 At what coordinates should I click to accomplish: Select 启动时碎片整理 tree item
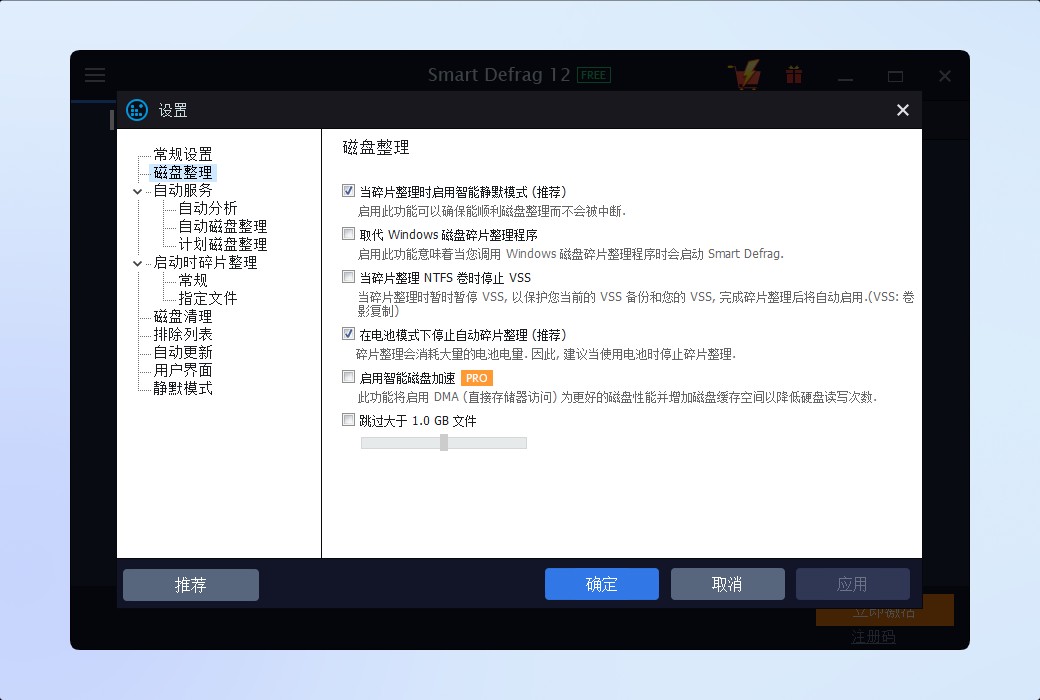(x=206, y=263)
